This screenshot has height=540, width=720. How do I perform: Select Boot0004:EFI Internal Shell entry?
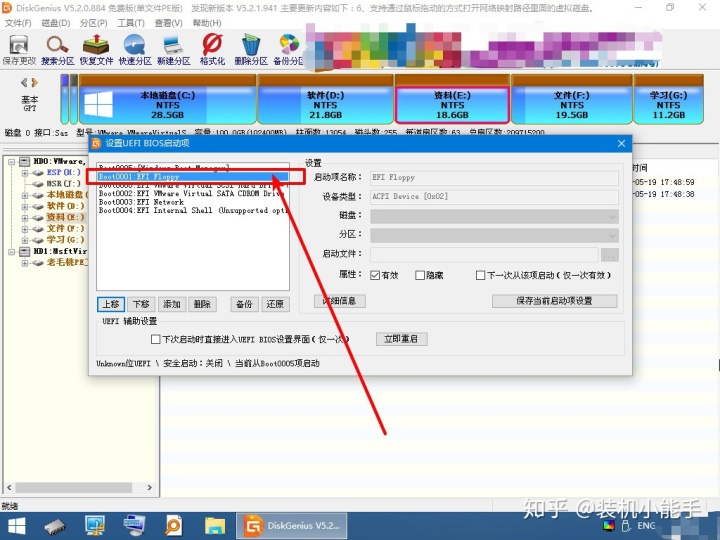click(193, 210)
